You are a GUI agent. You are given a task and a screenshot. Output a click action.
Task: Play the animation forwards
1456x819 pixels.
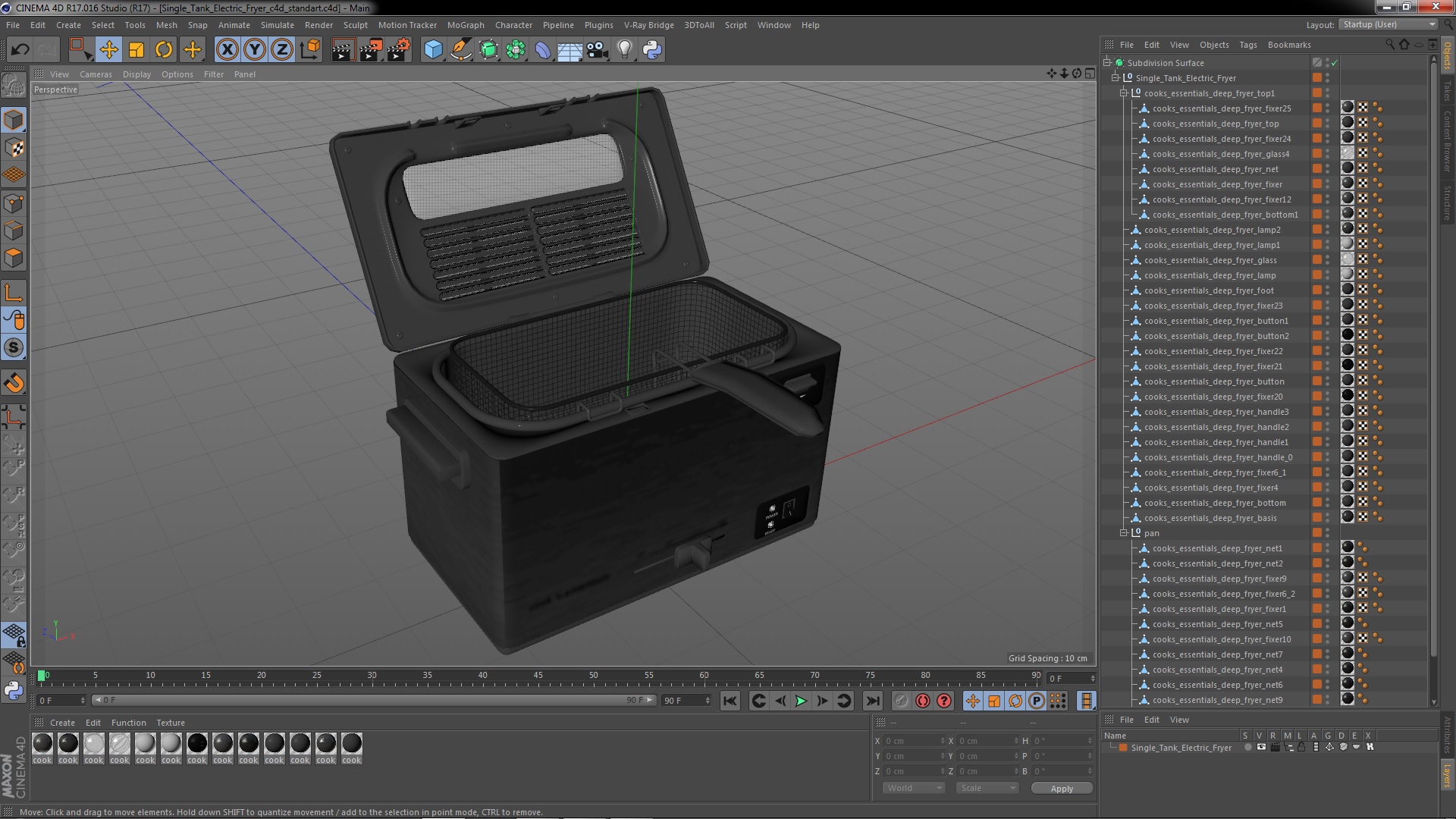(x=801, y=701)
